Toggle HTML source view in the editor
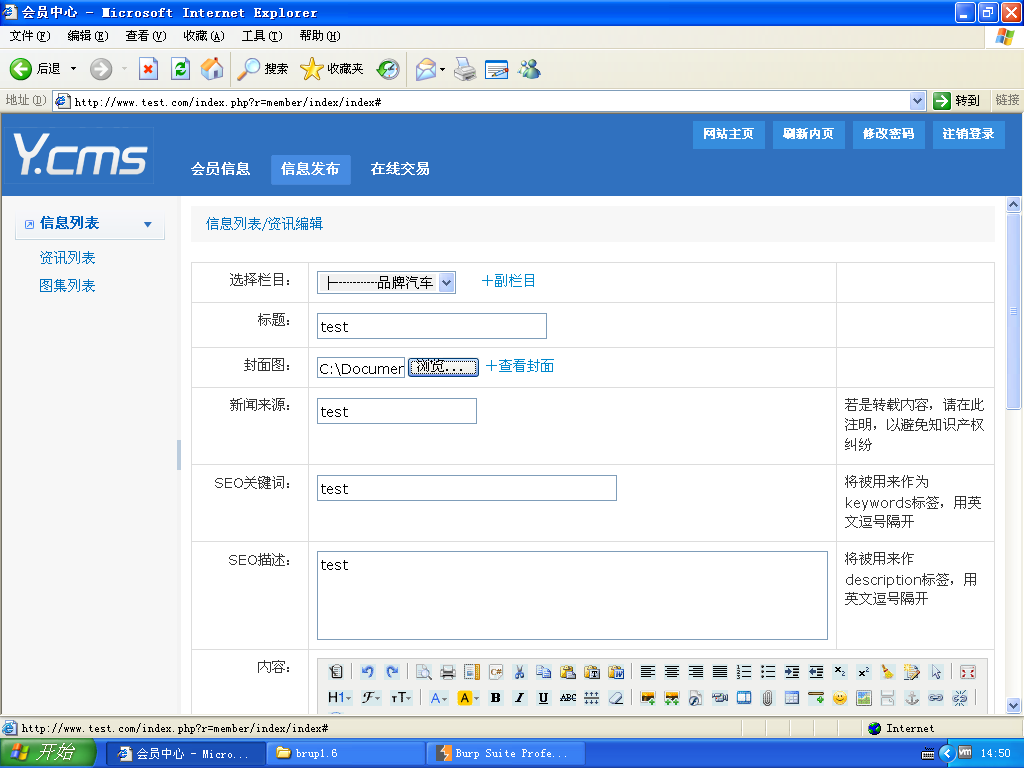The image size is (1024, 768). [335, 671]
